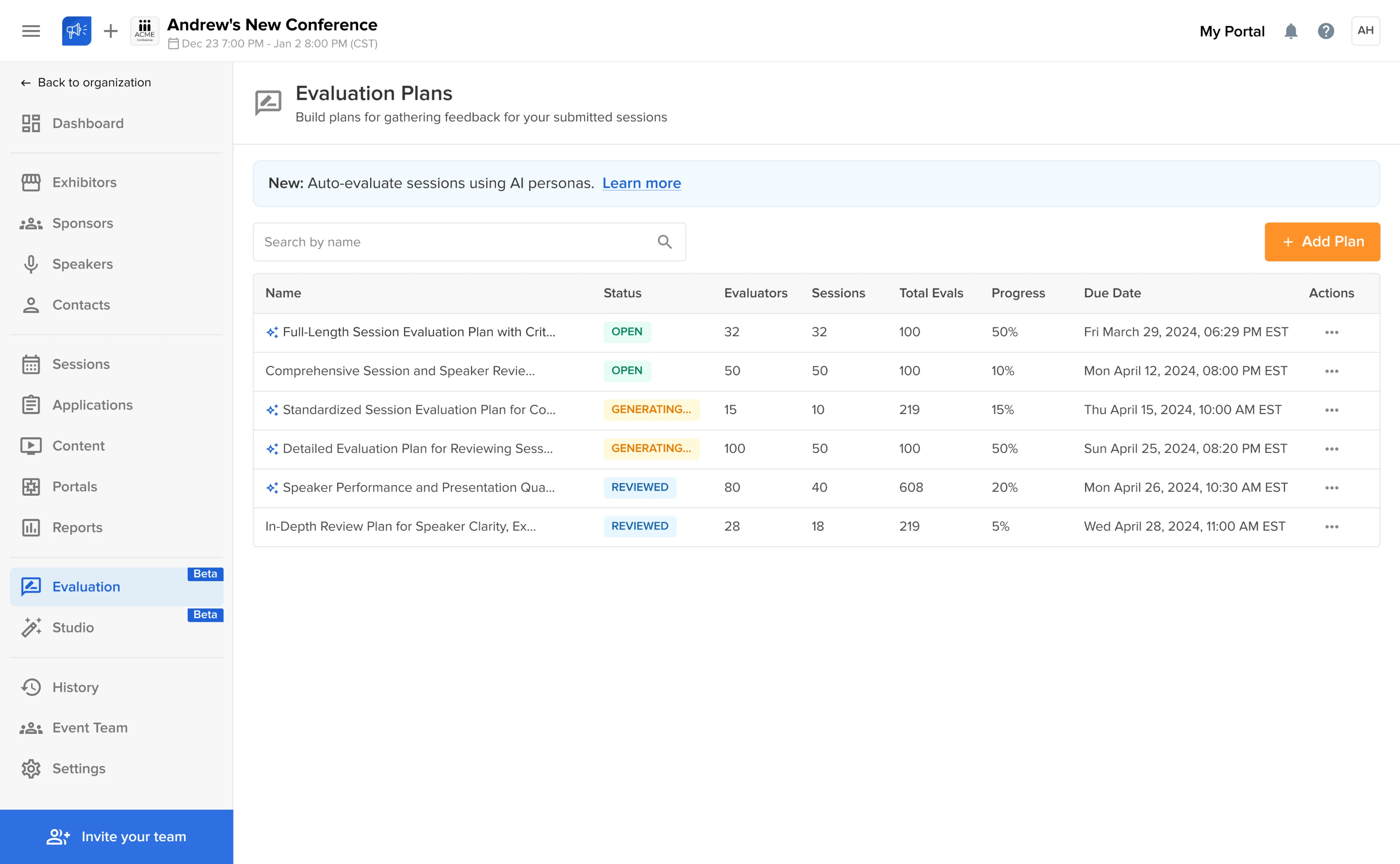Open Studio in the sidebar
This screenshot has width=1400, height=864.
[72, 627]
